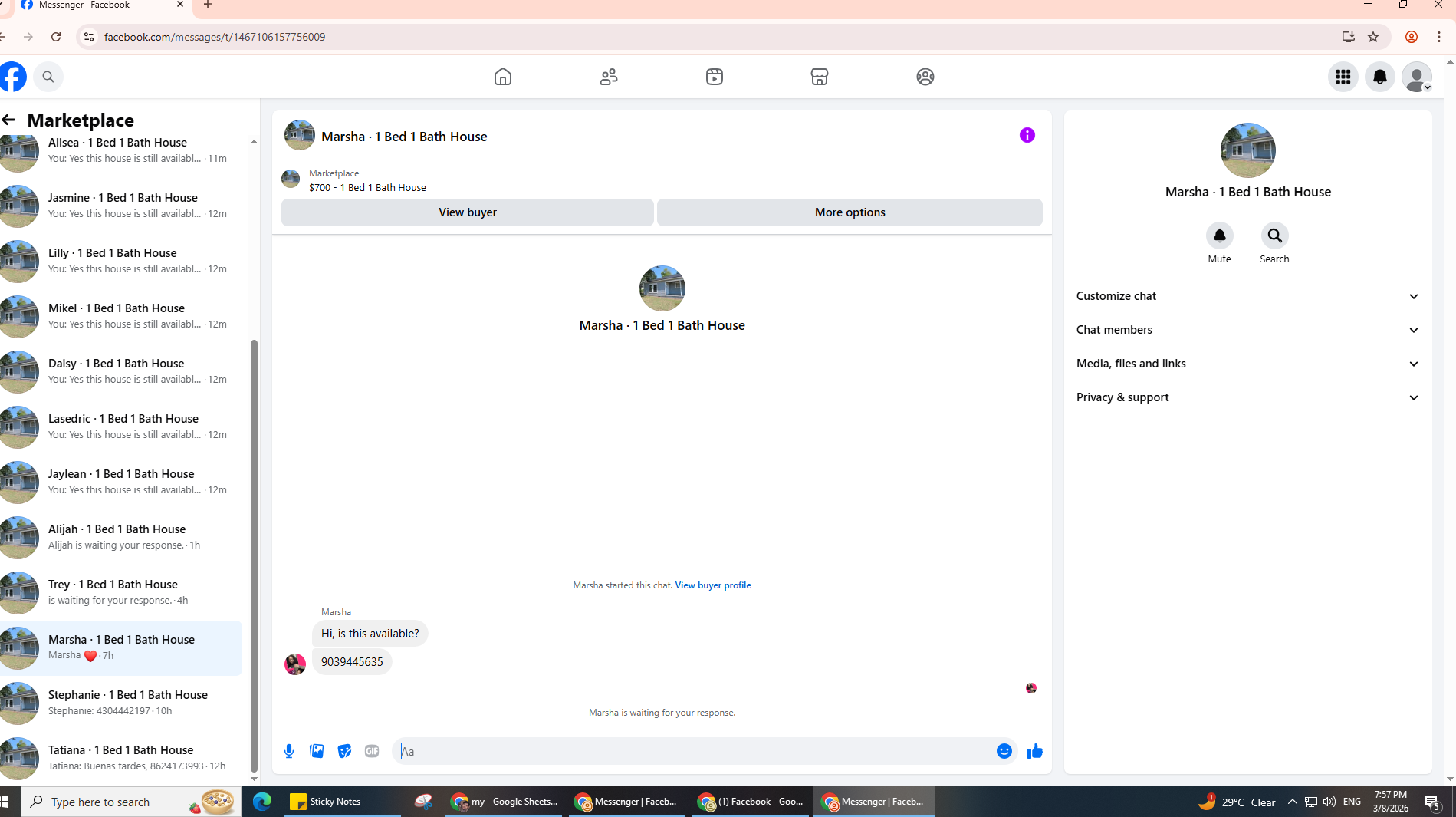The image size is (1456, 817).
Task: Expand Privacy & support section
Action: (x=1247, y=397)
